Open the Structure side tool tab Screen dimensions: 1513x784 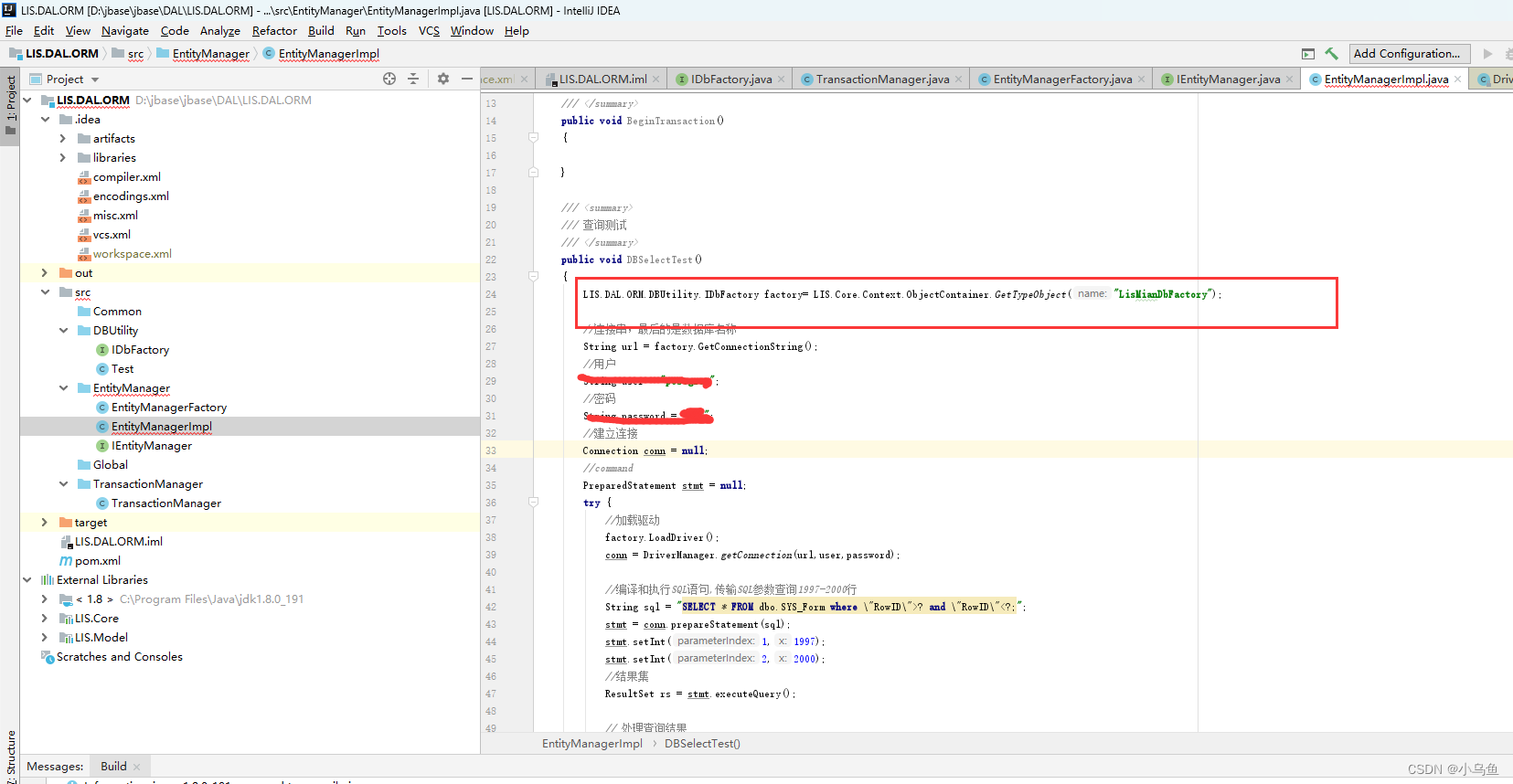pyautogui.click(x=11, y=757)
